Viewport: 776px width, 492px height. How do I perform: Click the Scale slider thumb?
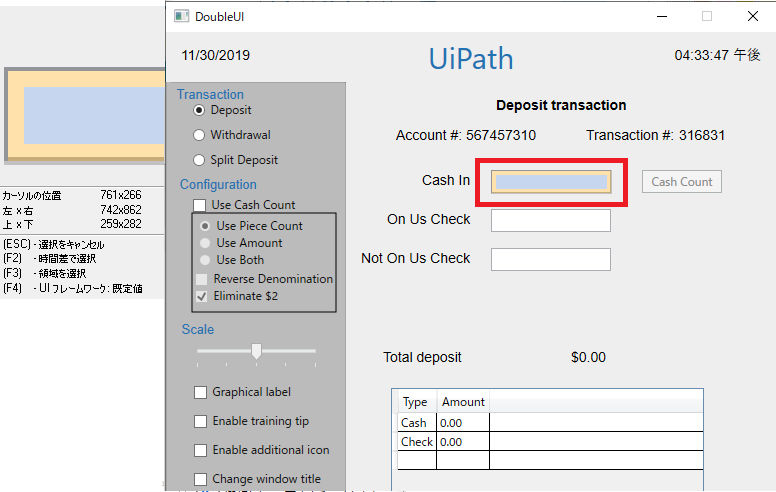257,351
